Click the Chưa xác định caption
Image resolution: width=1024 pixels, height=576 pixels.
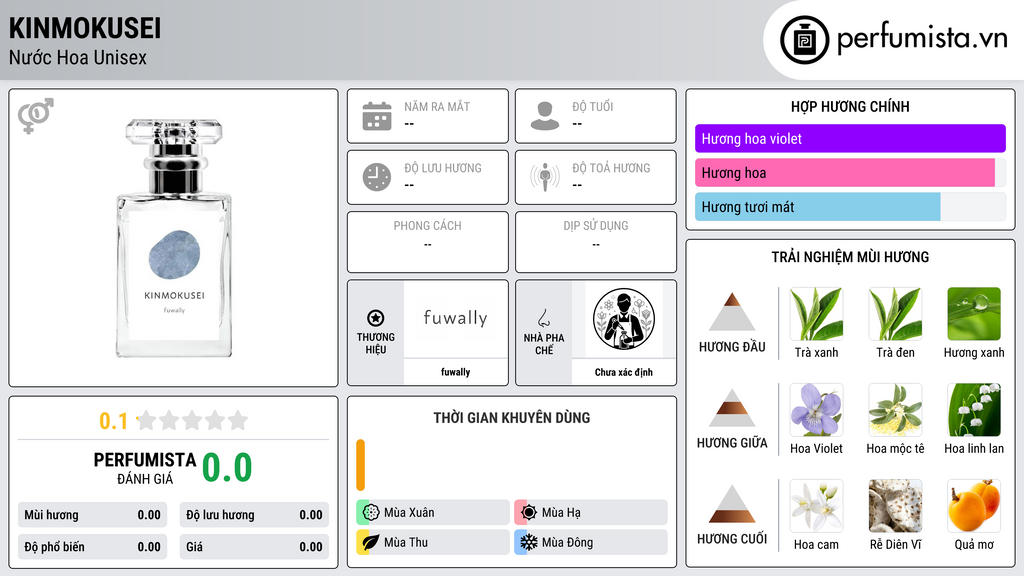pyautogui.click(x=624, y=372)
